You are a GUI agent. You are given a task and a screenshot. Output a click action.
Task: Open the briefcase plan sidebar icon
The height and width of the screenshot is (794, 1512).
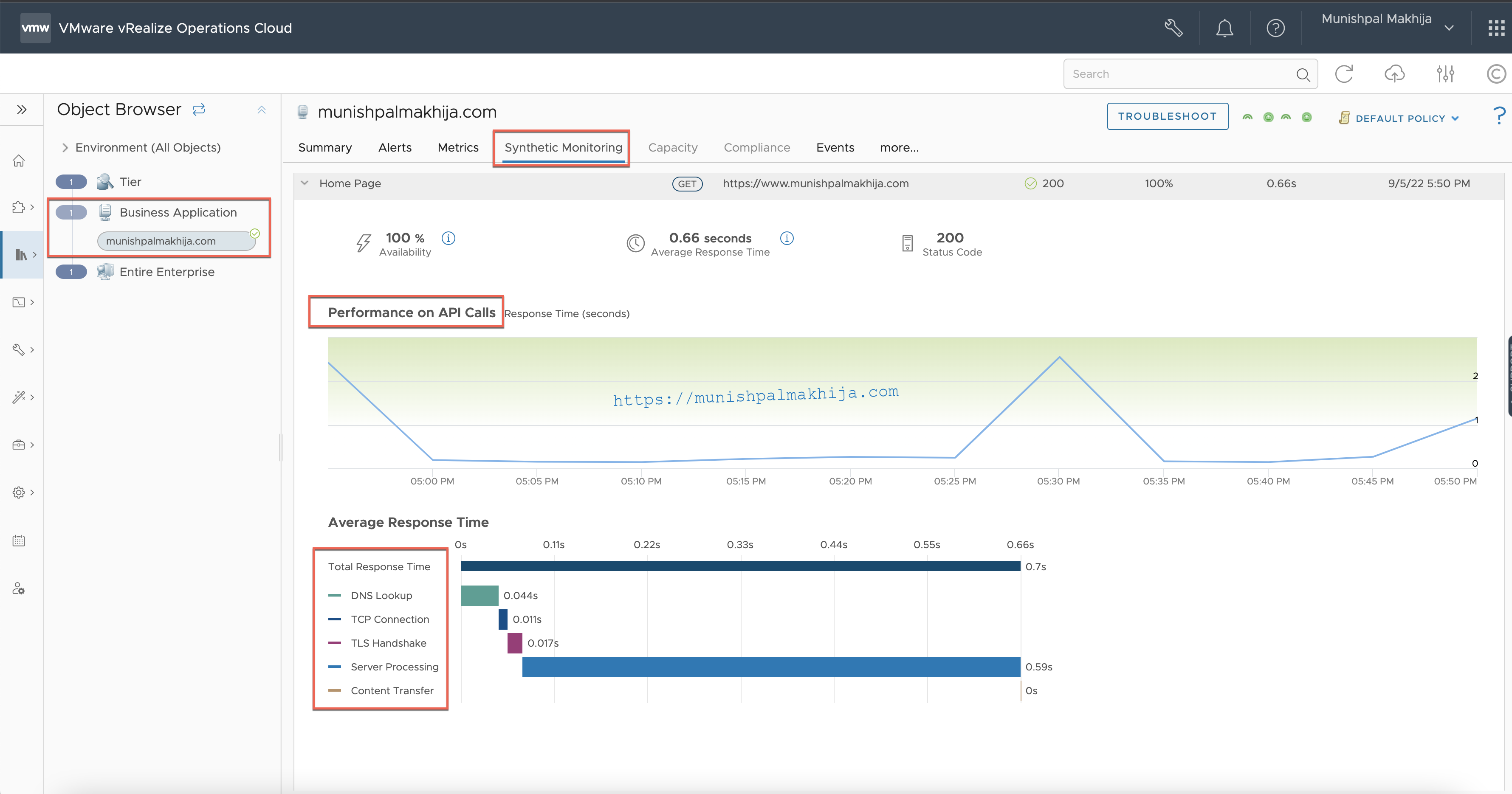[19, 445]
